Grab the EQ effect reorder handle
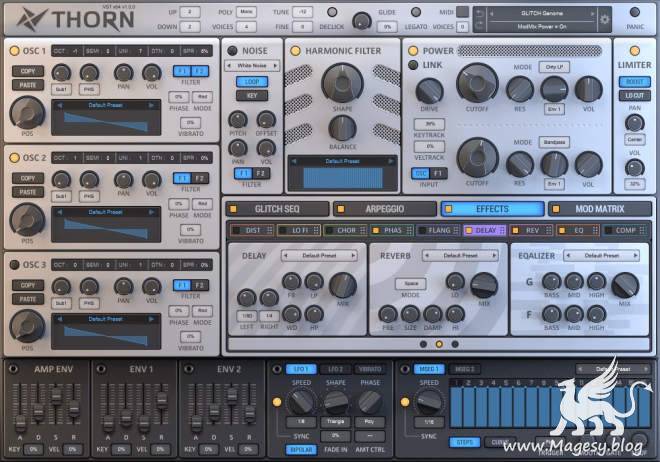 595,230
